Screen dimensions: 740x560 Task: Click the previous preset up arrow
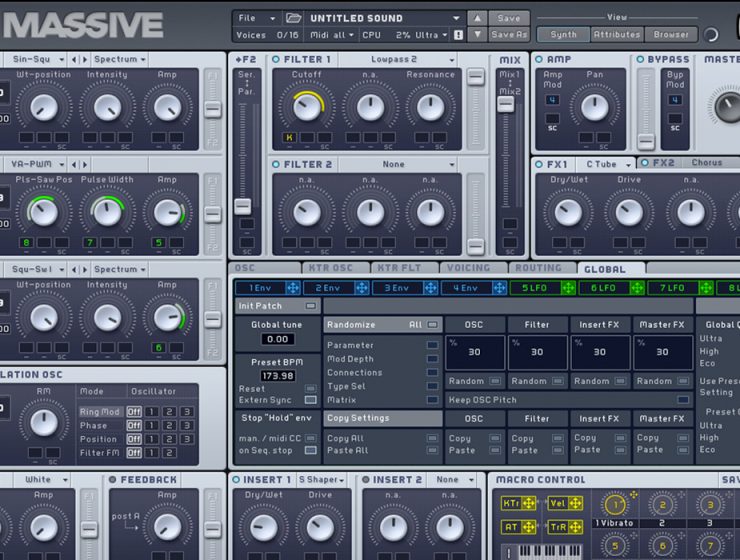pyautogui.click(x=478, y=18)
